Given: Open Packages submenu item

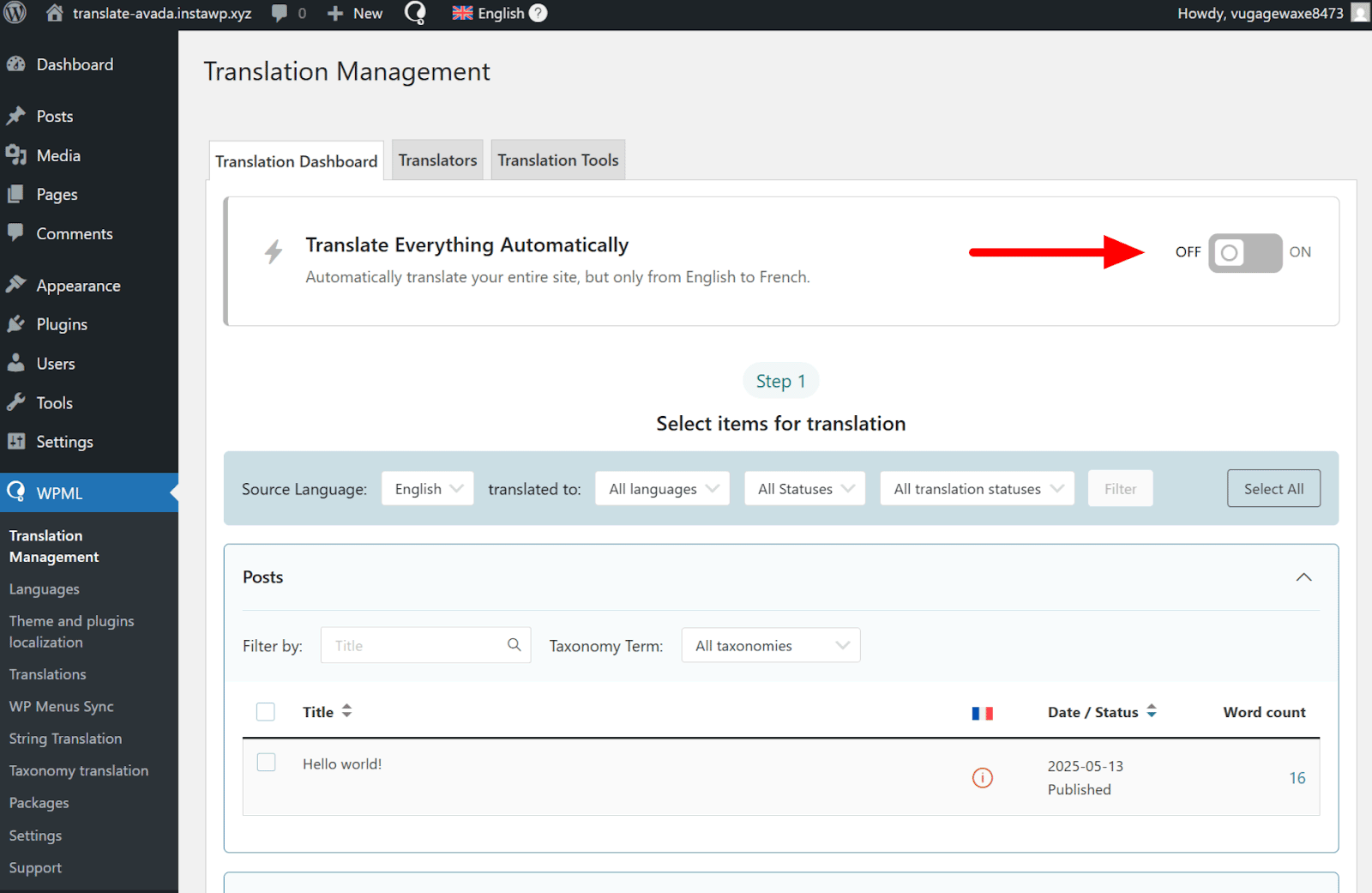Looking at the screenshot, I should click(x=39, y=803).
